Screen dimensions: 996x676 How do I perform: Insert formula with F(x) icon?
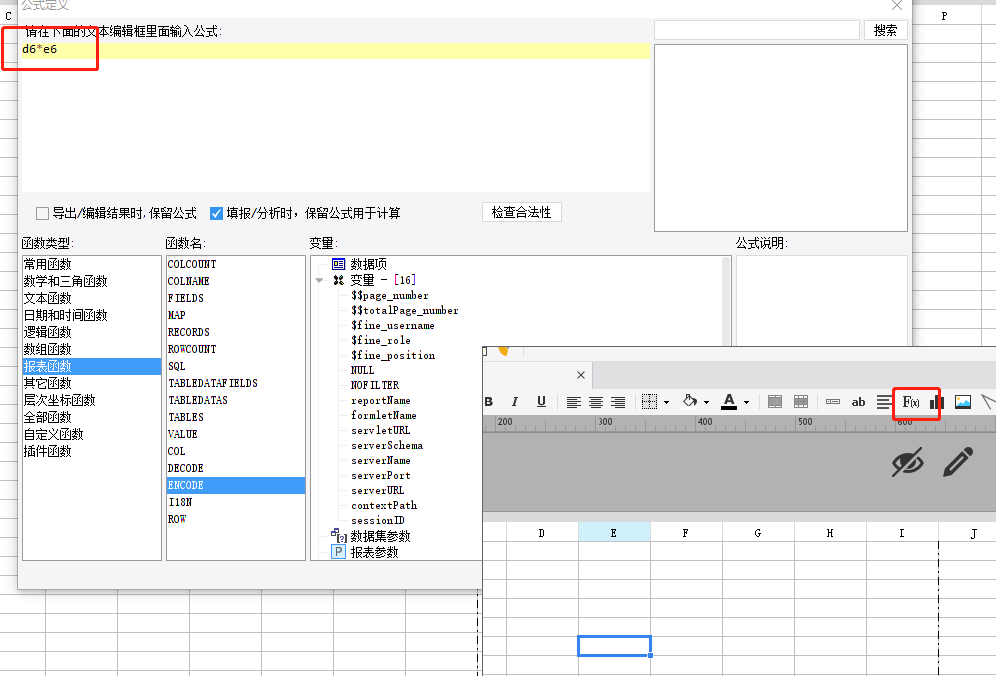coord(911,402)
